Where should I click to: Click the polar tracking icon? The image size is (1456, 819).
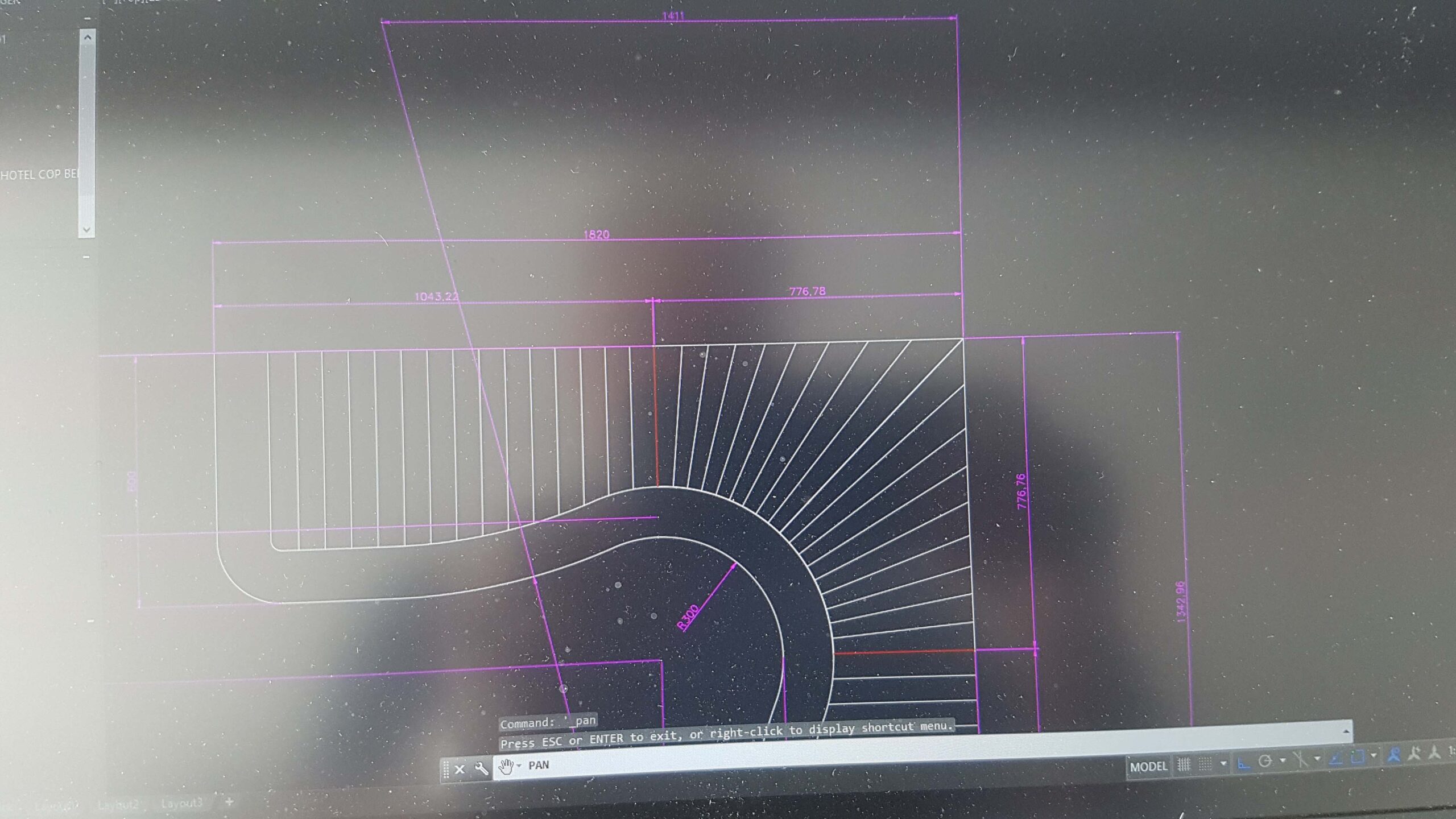(1265, 761)
